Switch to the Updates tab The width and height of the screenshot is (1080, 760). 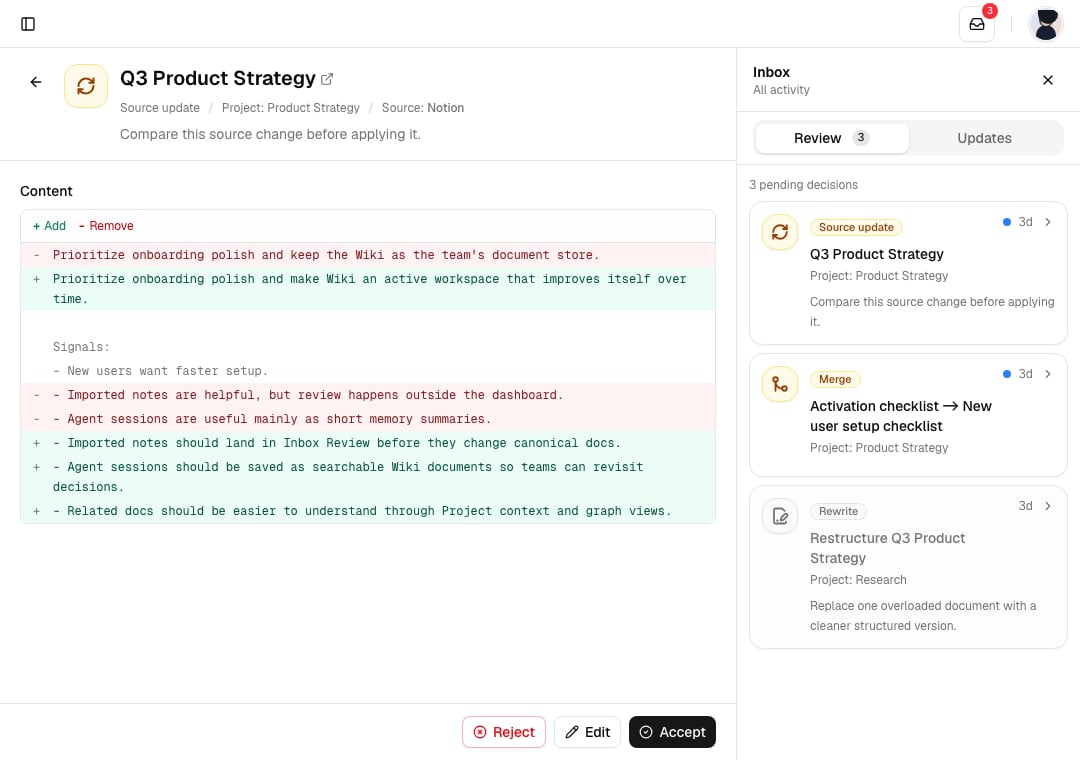point(984,138)
